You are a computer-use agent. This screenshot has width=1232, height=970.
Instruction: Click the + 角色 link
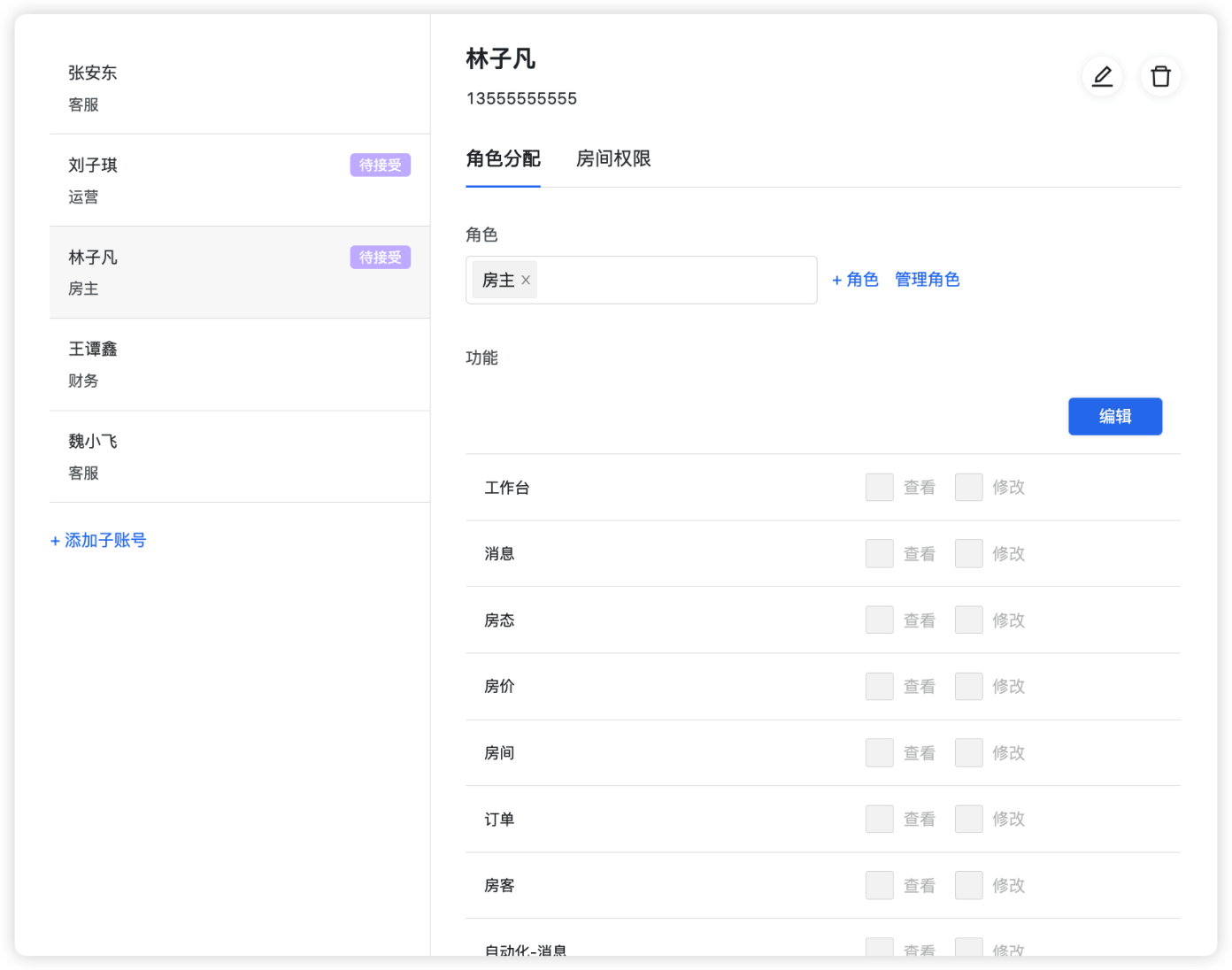click(854, 280)
